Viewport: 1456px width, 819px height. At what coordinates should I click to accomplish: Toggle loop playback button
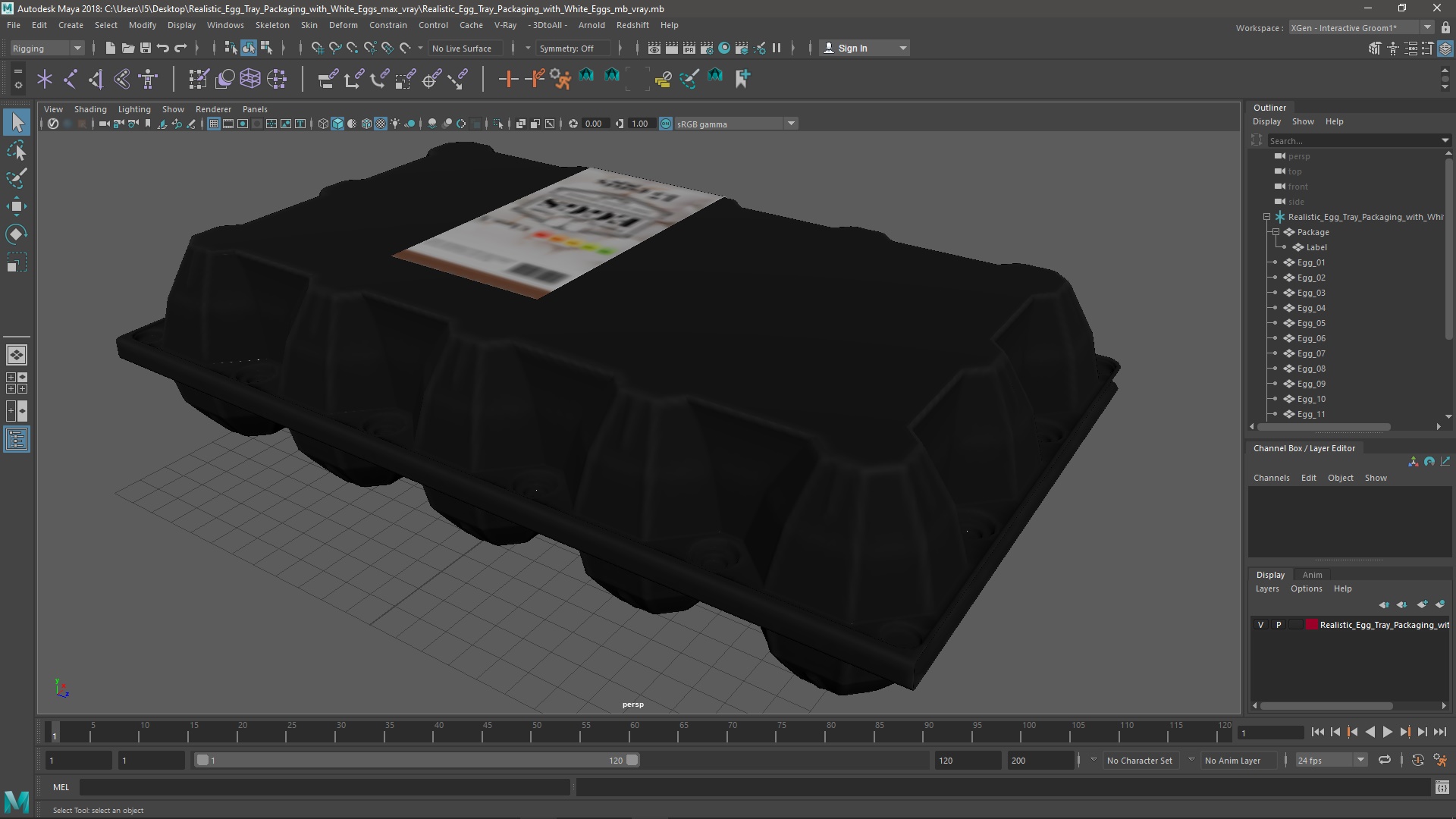(x=1385, y=760)
